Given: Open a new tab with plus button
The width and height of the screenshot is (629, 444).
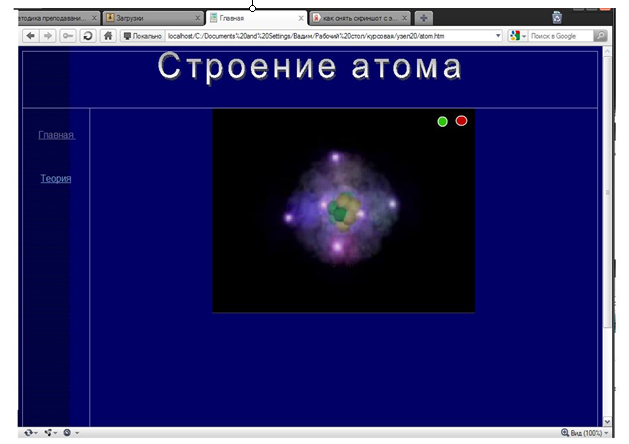Looking at the screenshot, I should coord(423,18).
